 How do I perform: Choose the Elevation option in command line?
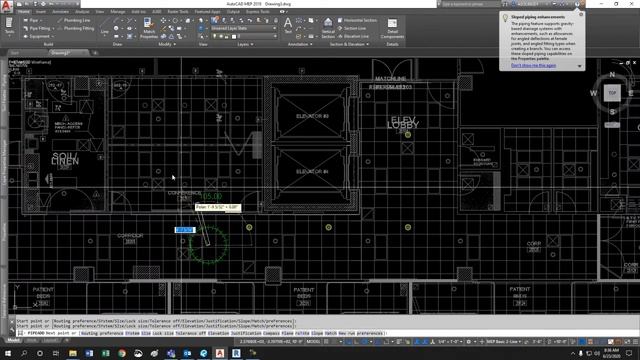(218, 333)
